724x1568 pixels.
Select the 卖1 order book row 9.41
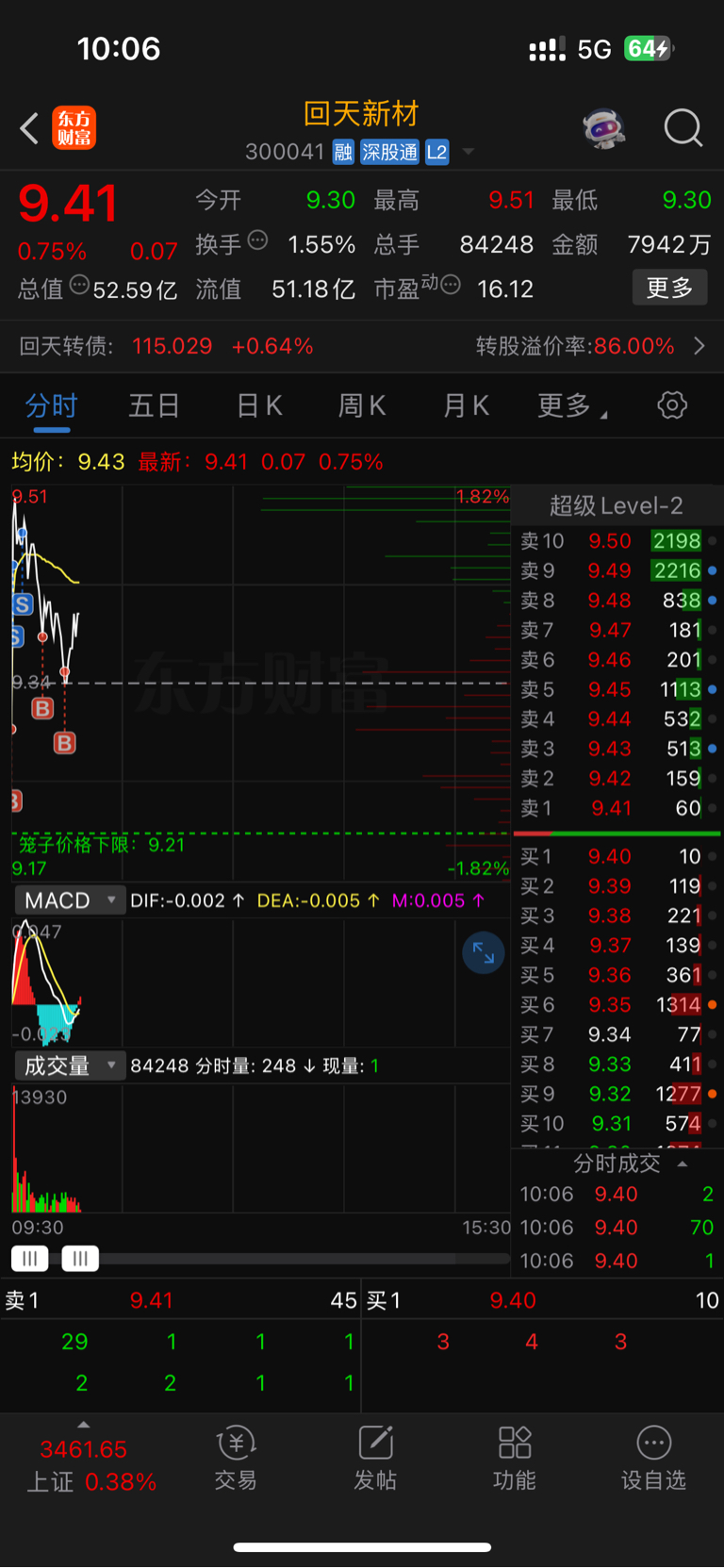pos(617,808)
